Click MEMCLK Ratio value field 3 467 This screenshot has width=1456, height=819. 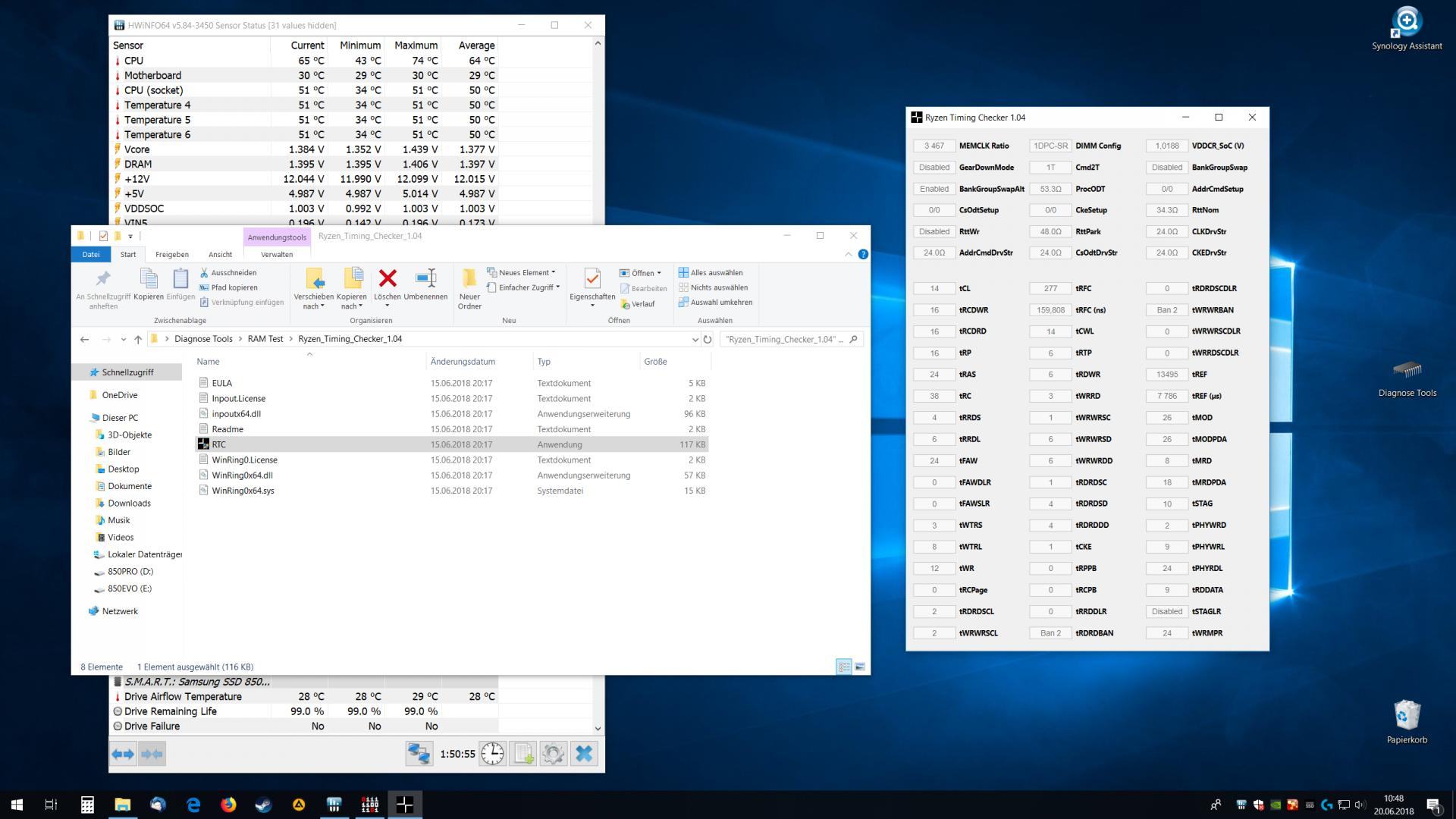(x=934, y=146)
